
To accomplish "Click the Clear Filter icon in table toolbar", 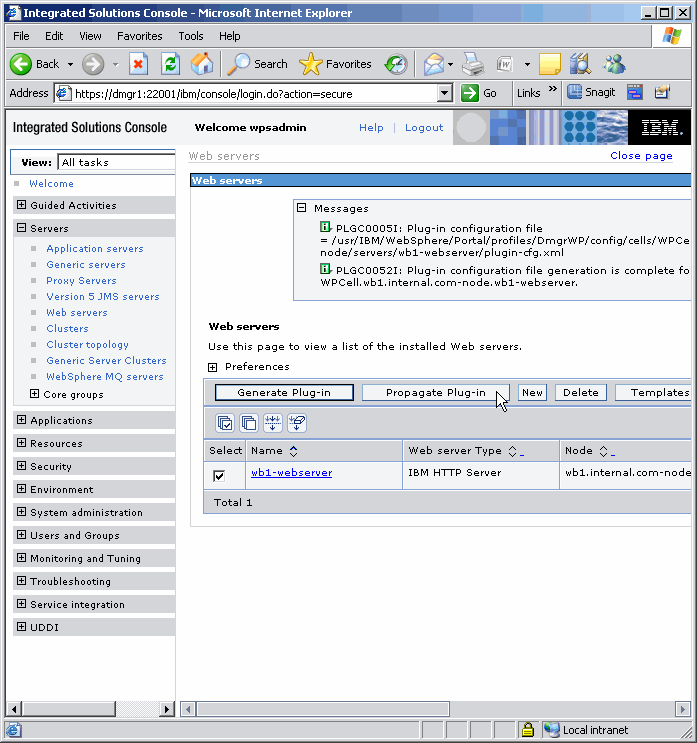I will [296, 423].
